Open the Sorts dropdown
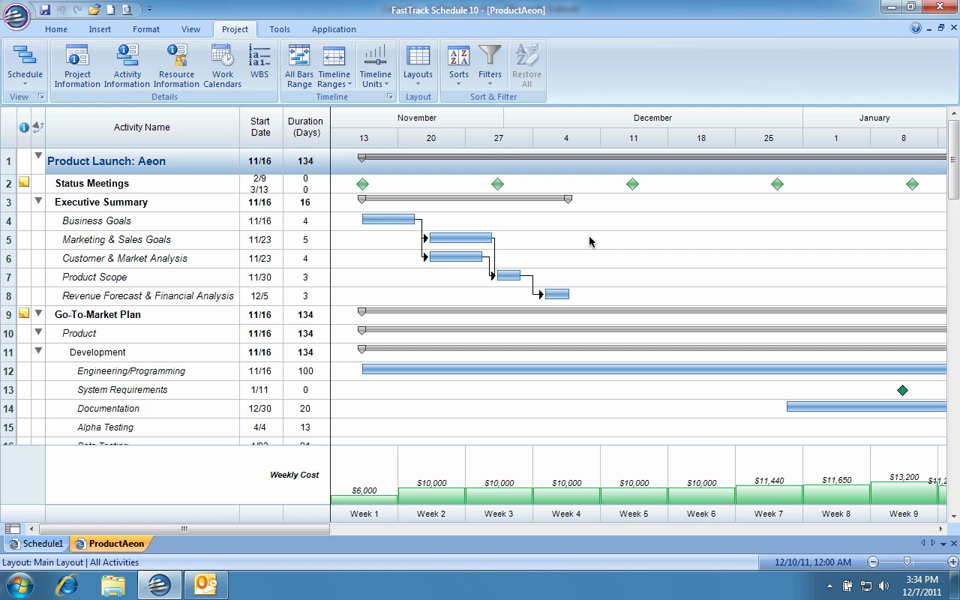Image resolution: width=960 pixels, height=600 pixels. click(x=459, y=65)
